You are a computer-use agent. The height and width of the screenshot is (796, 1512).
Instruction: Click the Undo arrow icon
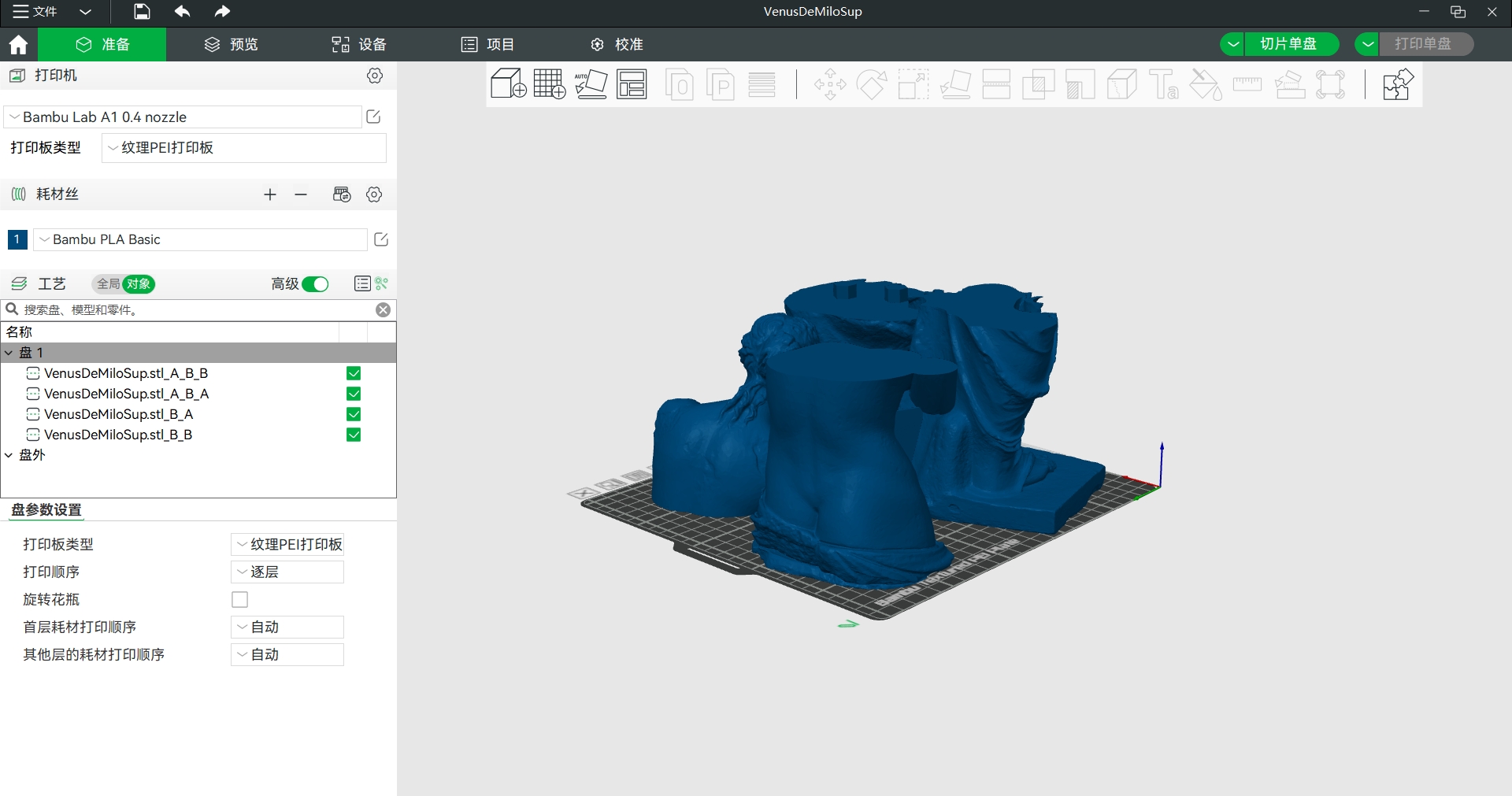pos(182,11)
